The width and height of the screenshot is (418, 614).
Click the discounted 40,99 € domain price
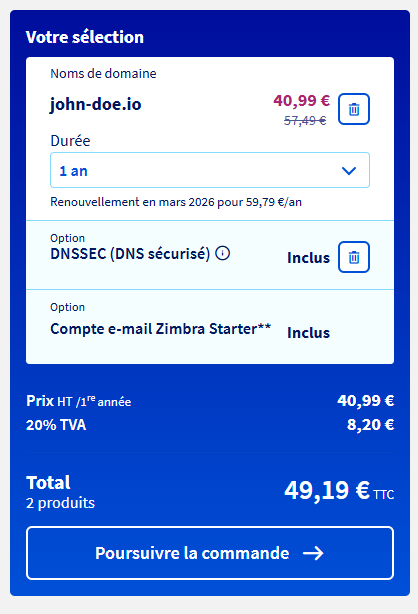[302, 101]
